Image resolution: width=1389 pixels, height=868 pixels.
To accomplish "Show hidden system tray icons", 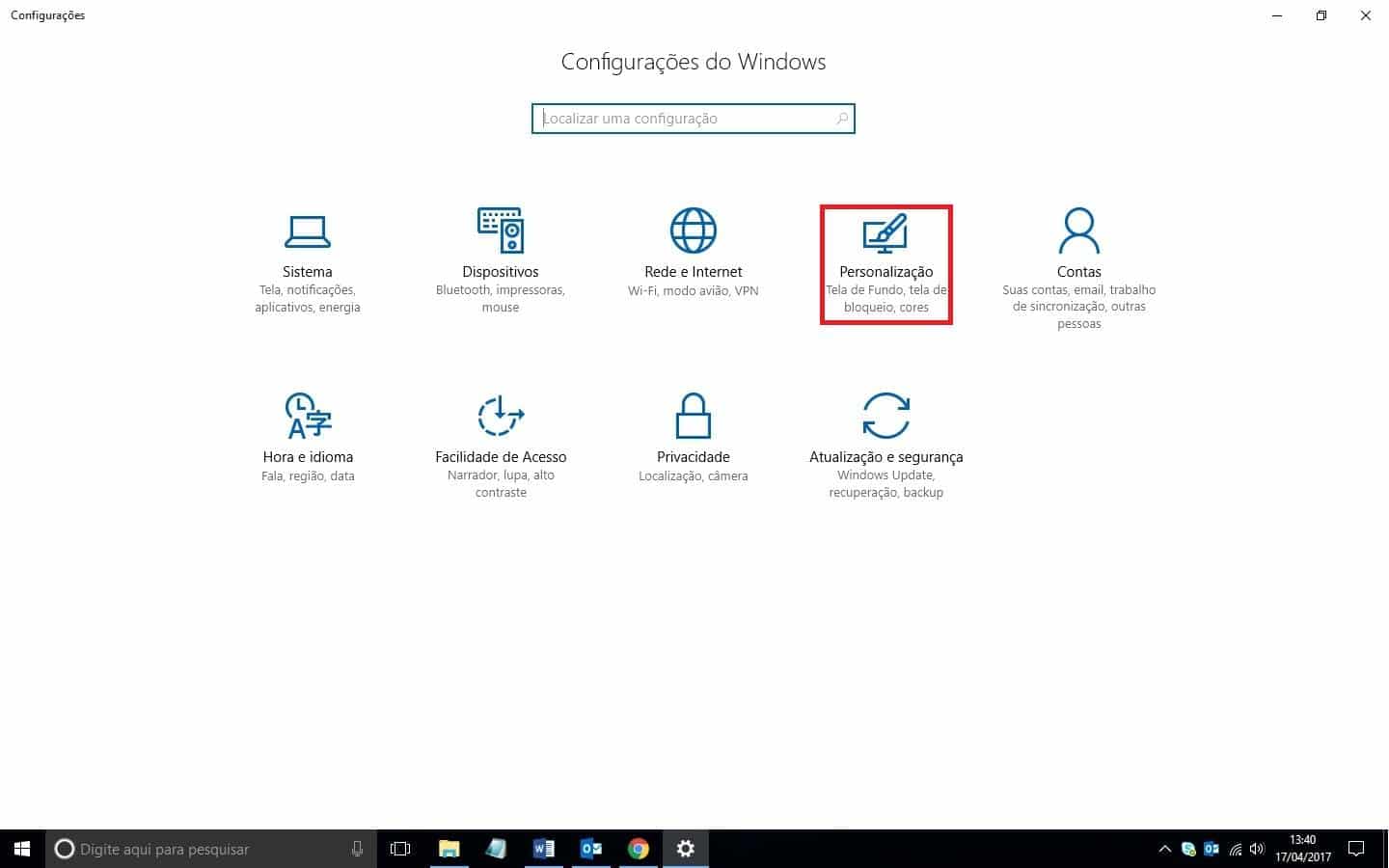I will tap(1164, 849).
